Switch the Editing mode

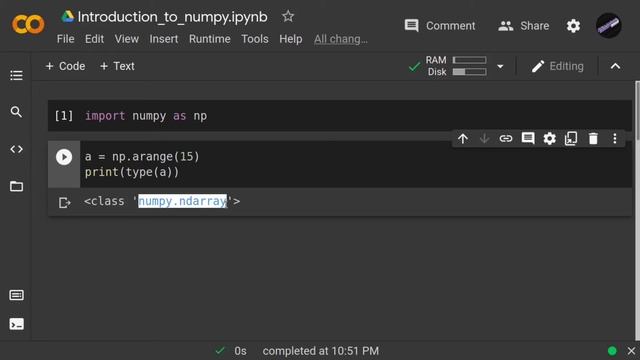558,66
